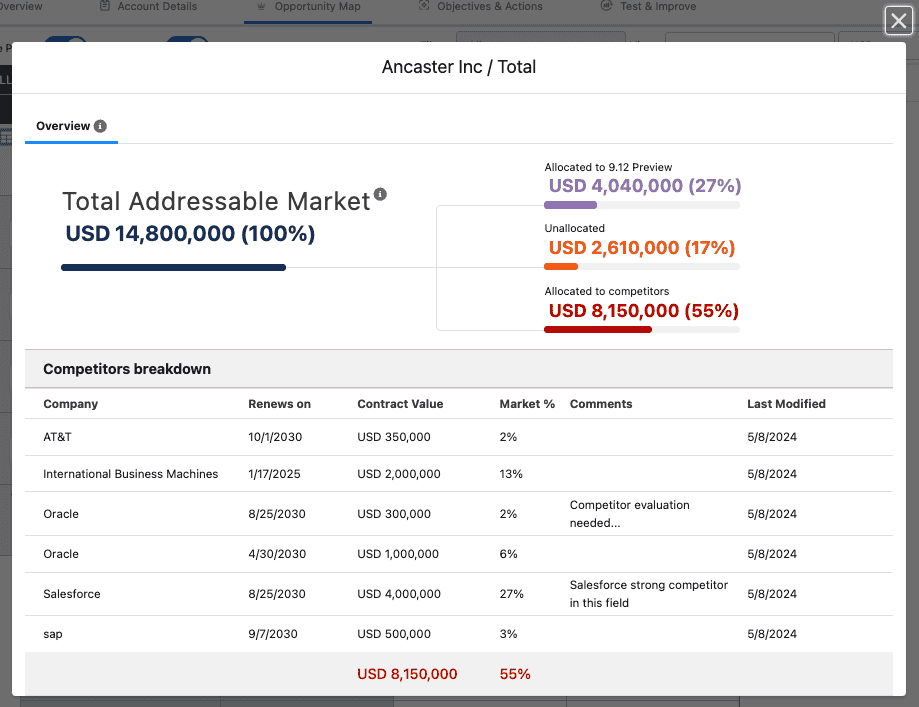The width and height of the screenshot is (919, 707).
Task: Click the info icon next to Overview
Action: (x=100, y=126)
